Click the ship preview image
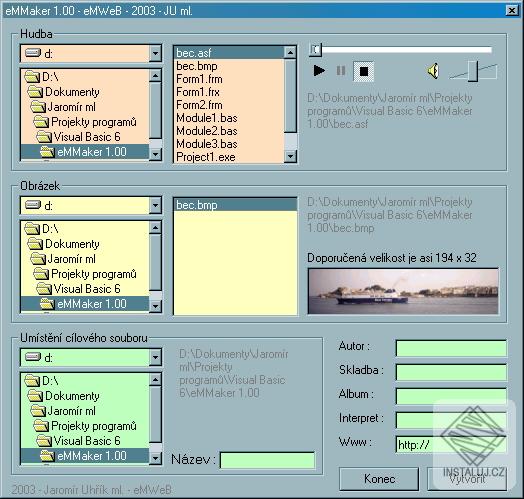524x499 pixels. click(x=403, y=291)
